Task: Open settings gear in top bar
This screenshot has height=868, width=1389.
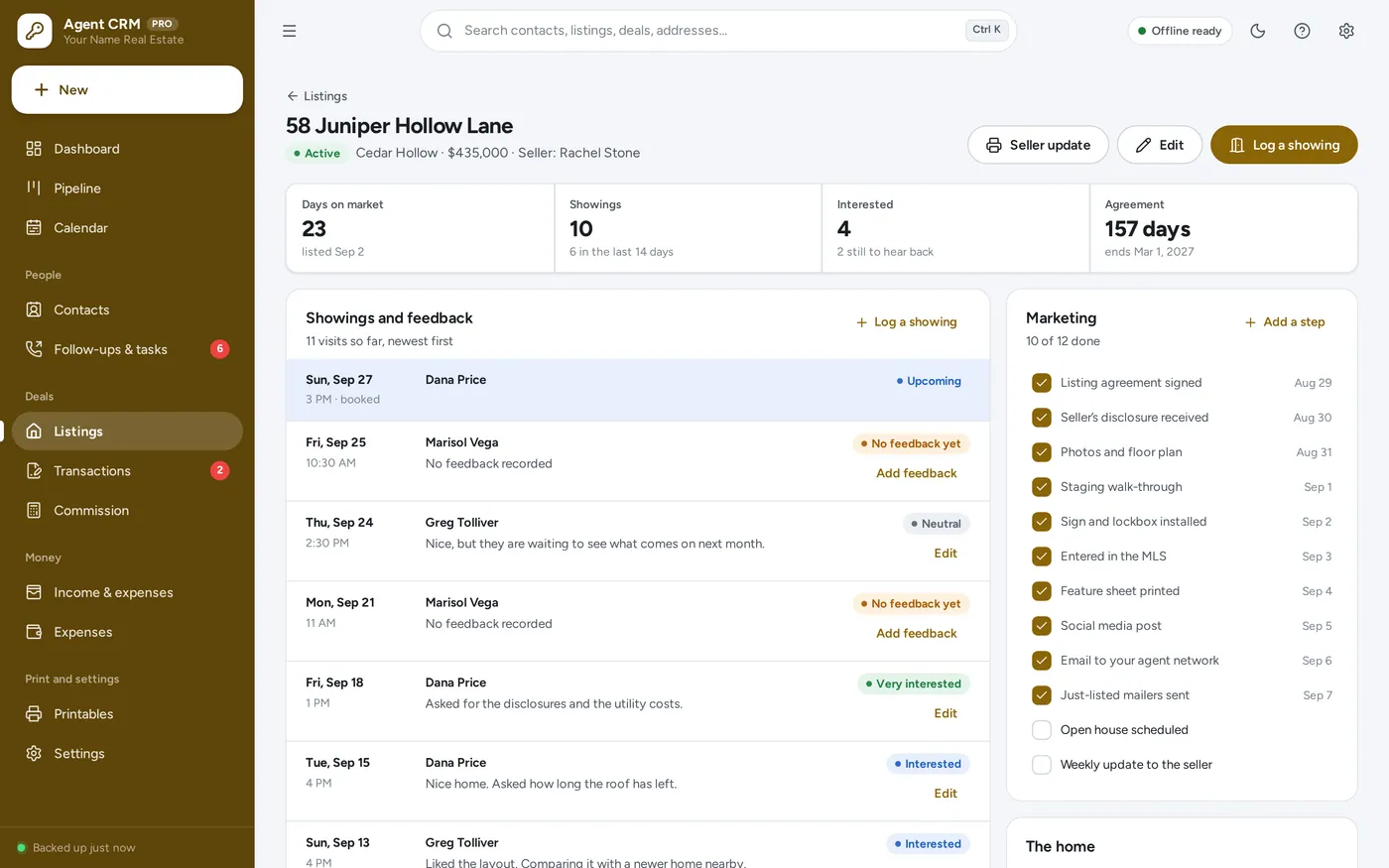Action: (1346, 31)
